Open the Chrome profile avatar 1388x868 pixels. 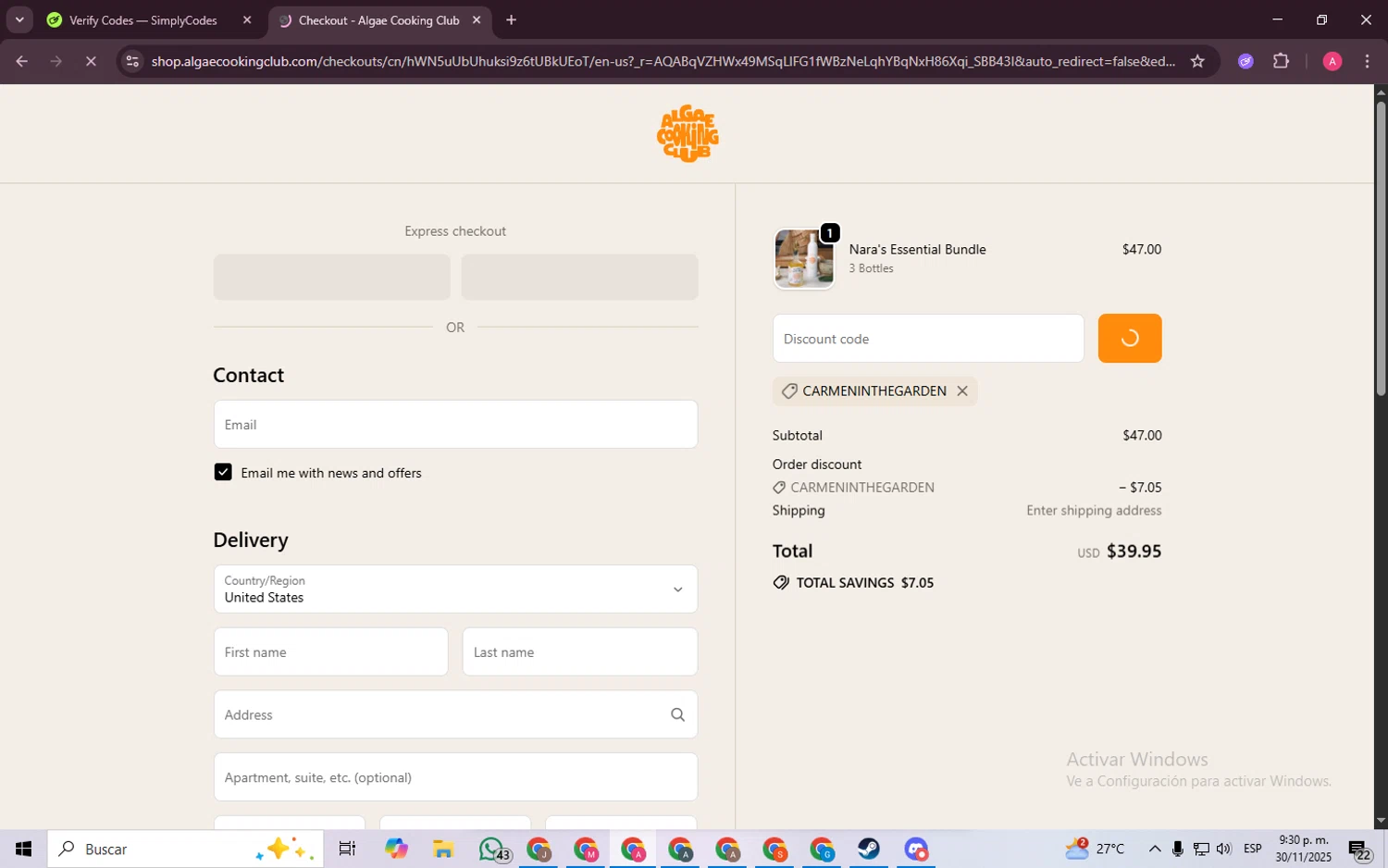tap(1332, 61)
